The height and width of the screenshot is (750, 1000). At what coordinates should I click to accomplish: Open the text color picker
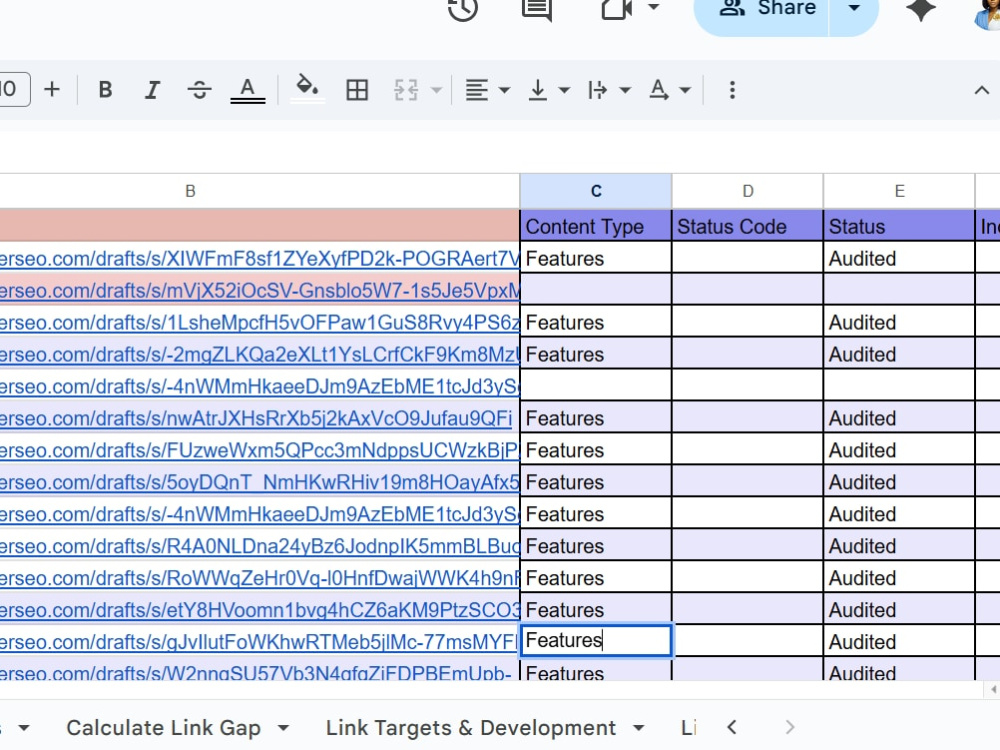[247, 90]
